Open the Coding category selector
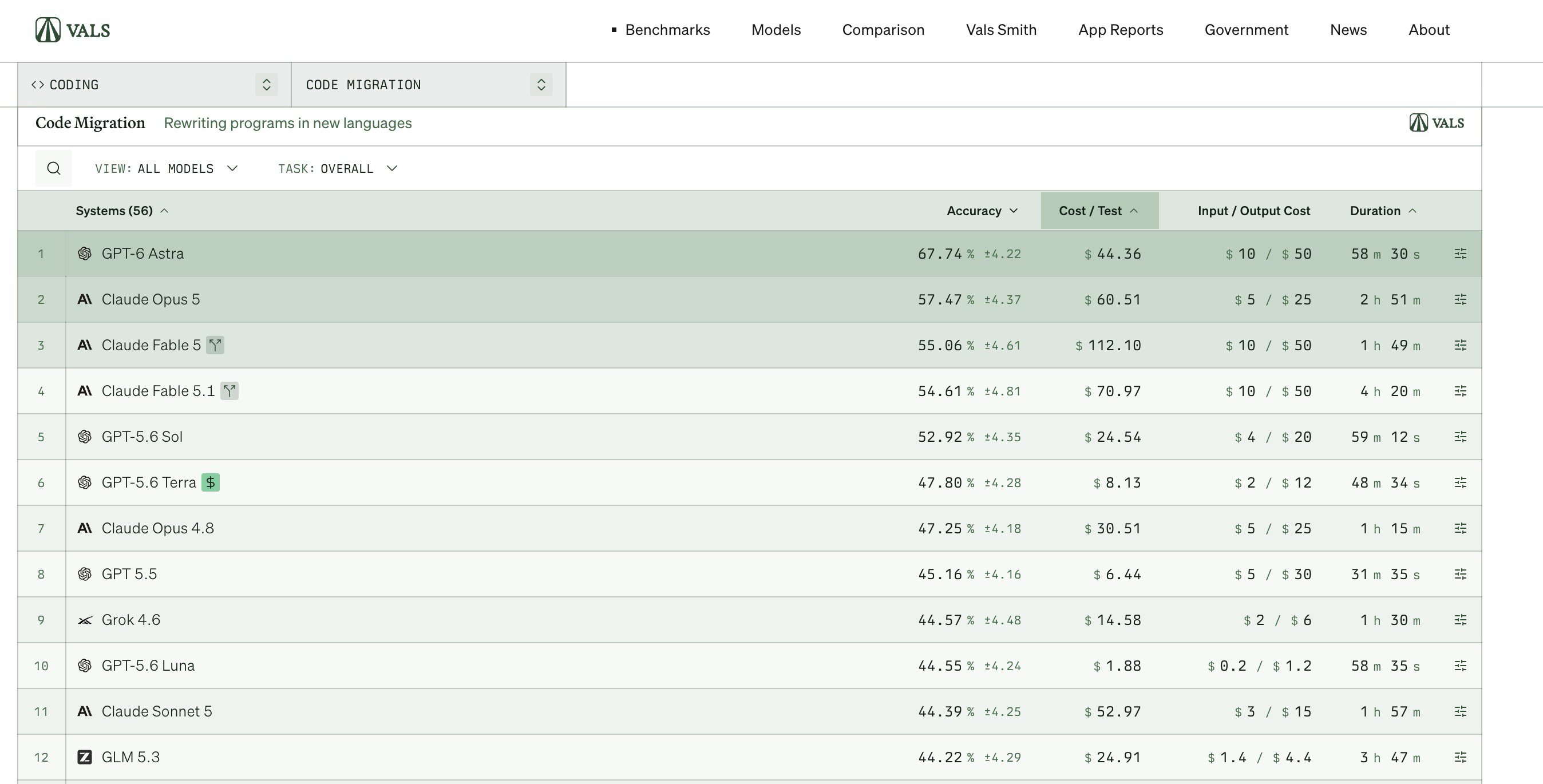 (x=155, y=85)
